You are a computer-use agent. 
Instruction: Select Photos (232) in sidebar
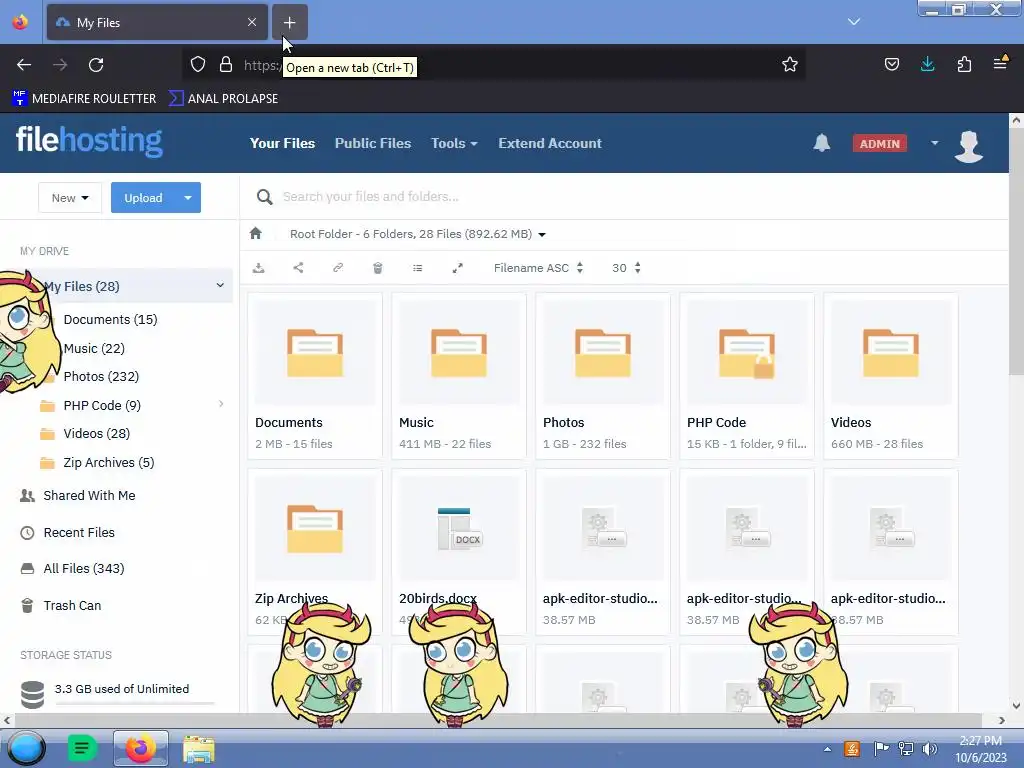[101, 376]
